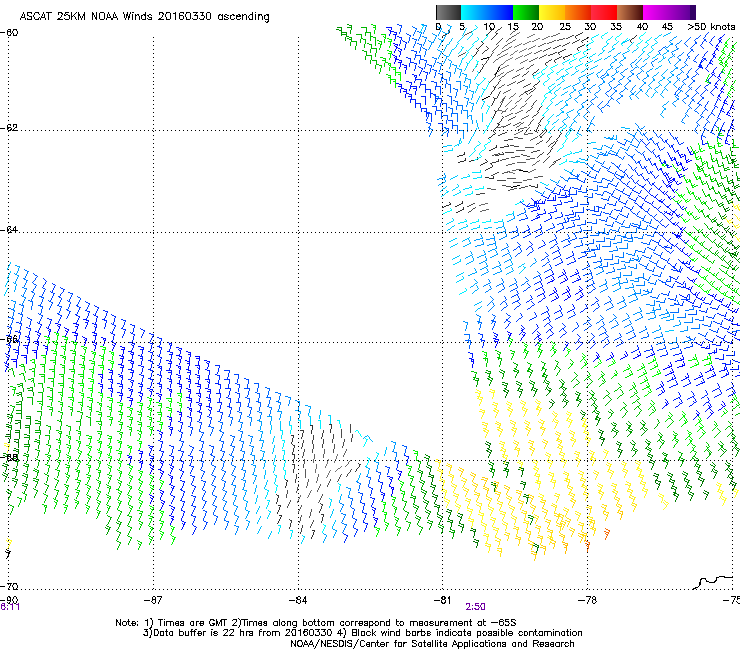Click the title 'ASCAT 25KM NOAA Winds 20160330 ascending'
740x650 pixels.
point(144,17)
